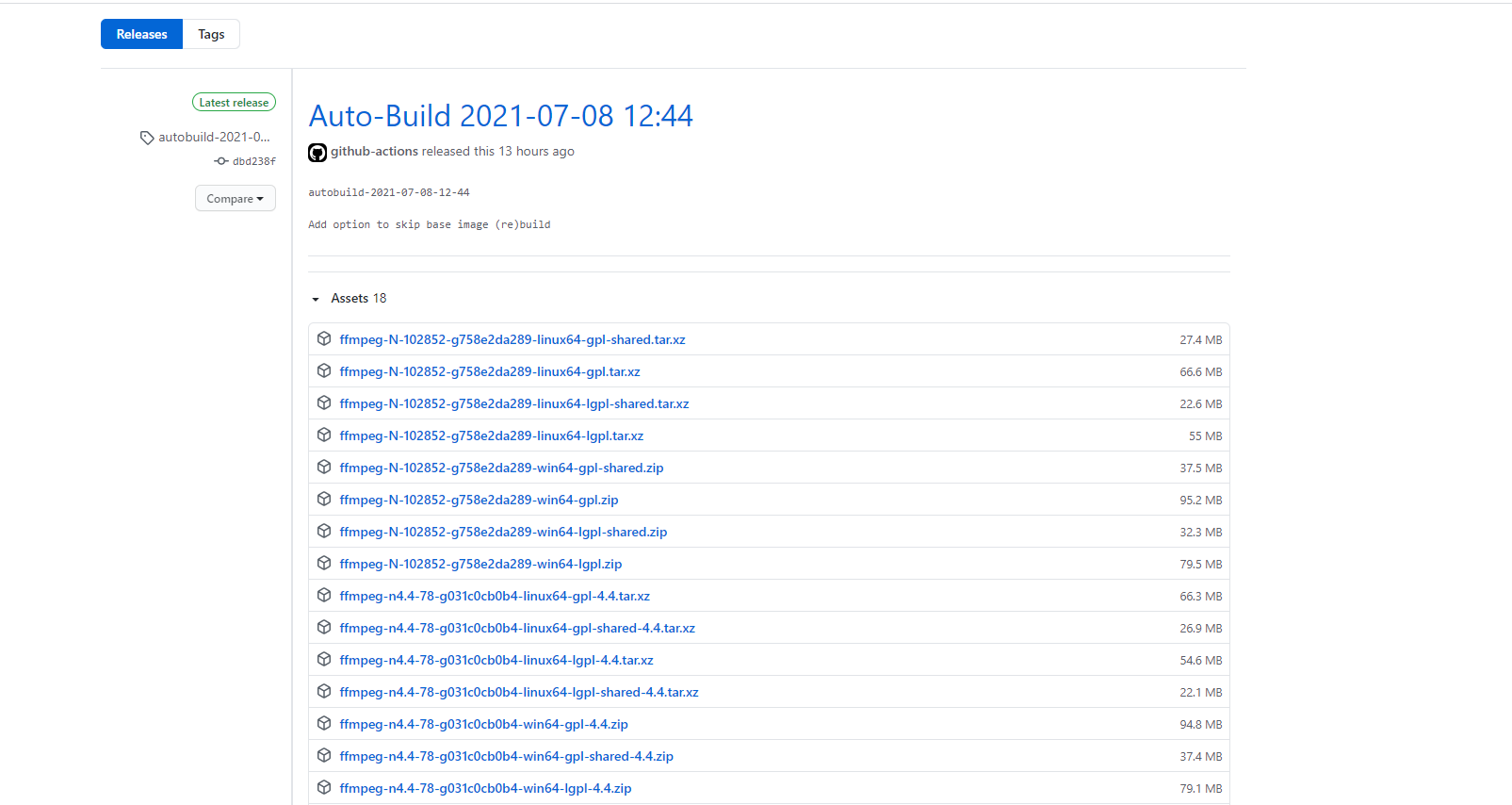The height and width of the screenshot is (805, 1512).
Task: Switch to the Releases tab
Action: pyautogui.click(x=141, y=34)
